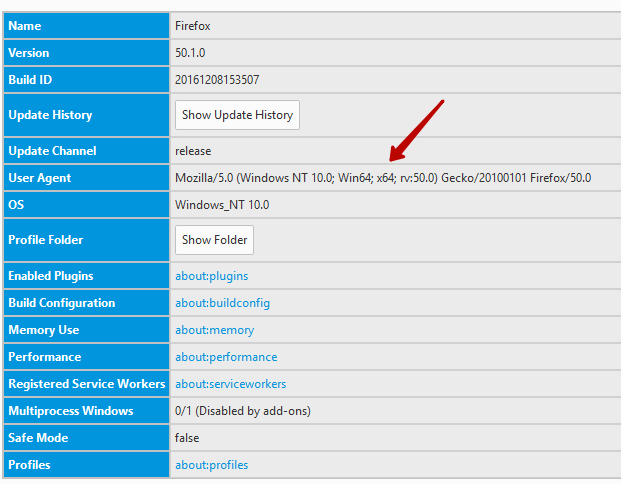Click the Registered Service Workers label
This screenshot has height=484, width=621.
[86, 384]
